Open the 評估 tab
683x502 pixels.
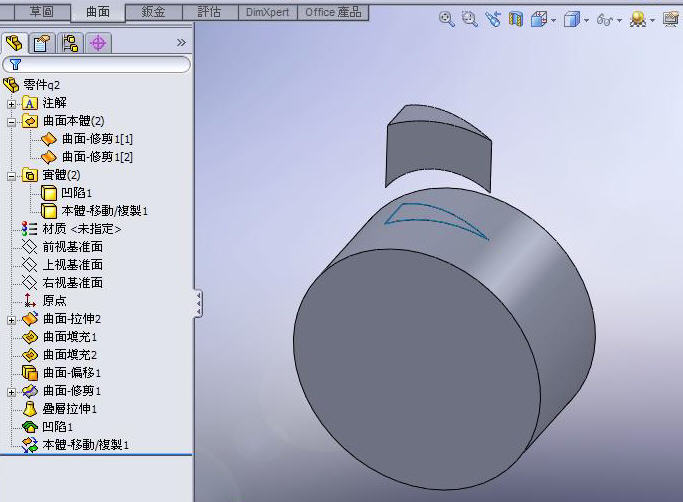click(210, 12)
